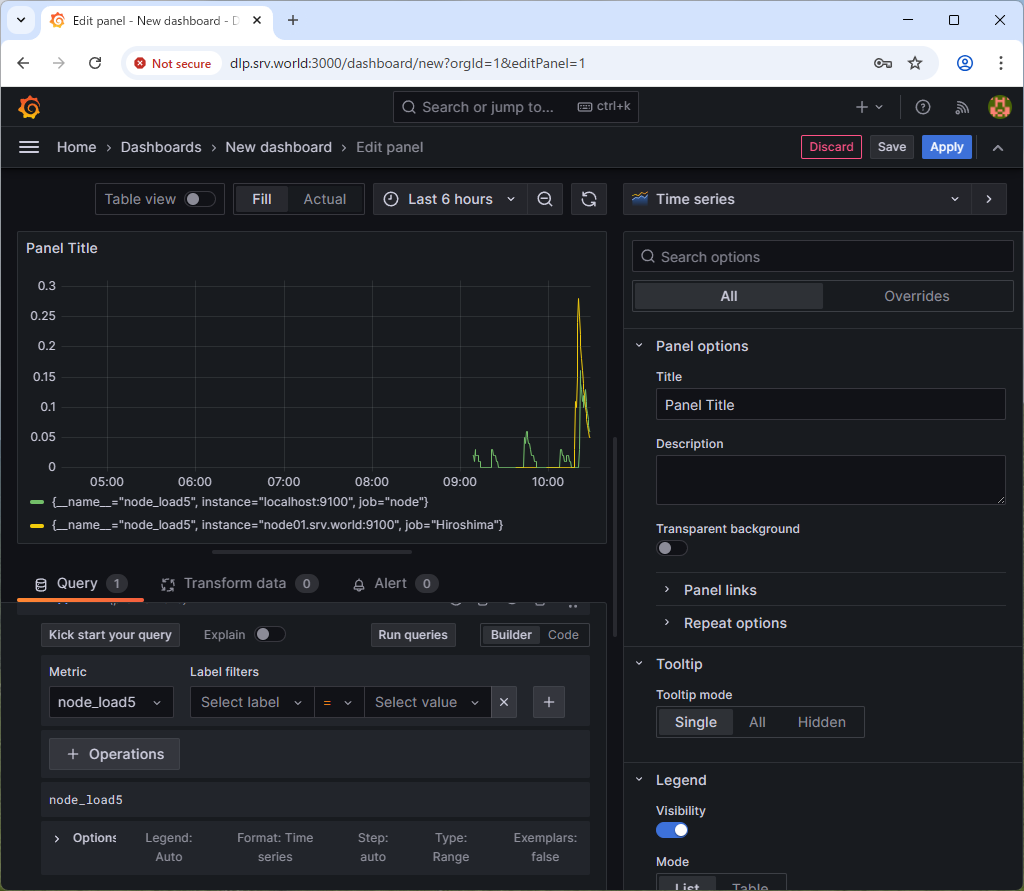The image size is (1024, 891).
Task: Switch to the Transform data tab
Action: point(239,584)
